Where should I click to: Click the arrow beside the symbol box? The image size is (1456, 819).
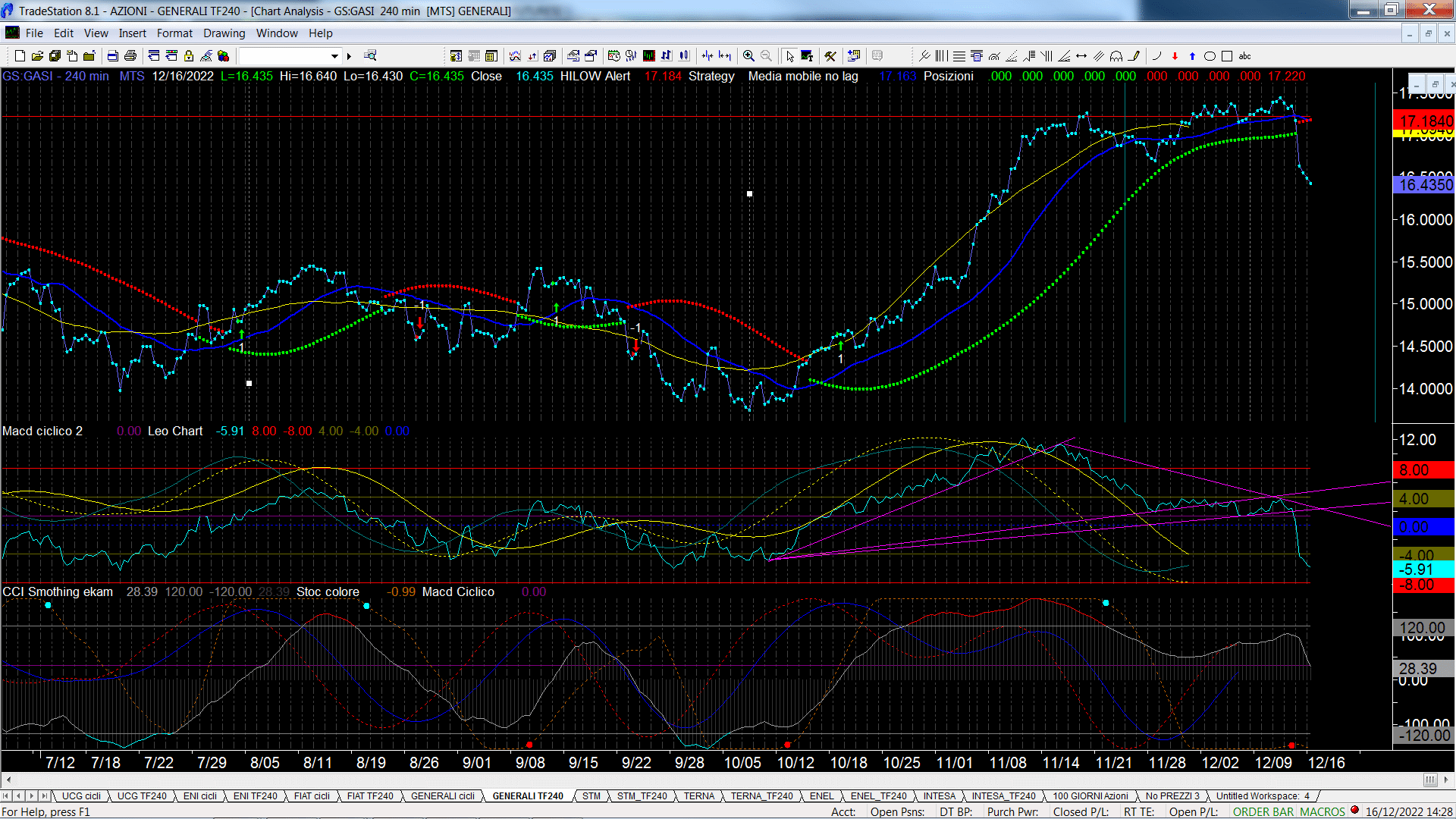click(x=349, y=56)
